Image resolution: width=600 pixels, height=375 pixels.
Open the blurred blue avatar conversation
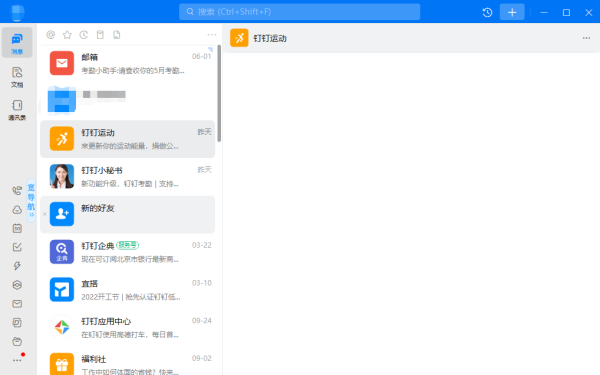coord(127,101)
